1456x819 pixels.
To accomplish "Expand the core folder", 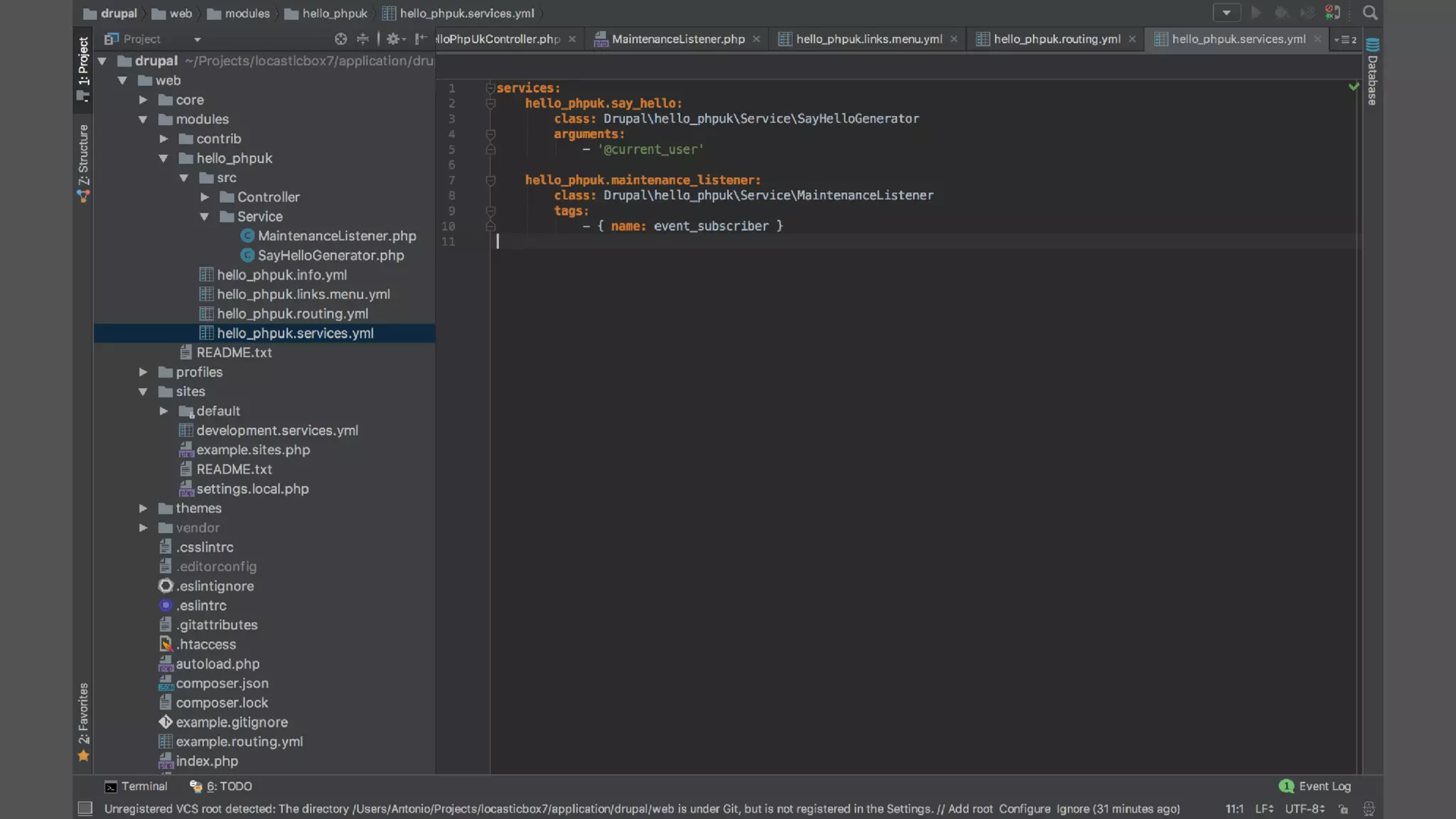I will 143,100.
